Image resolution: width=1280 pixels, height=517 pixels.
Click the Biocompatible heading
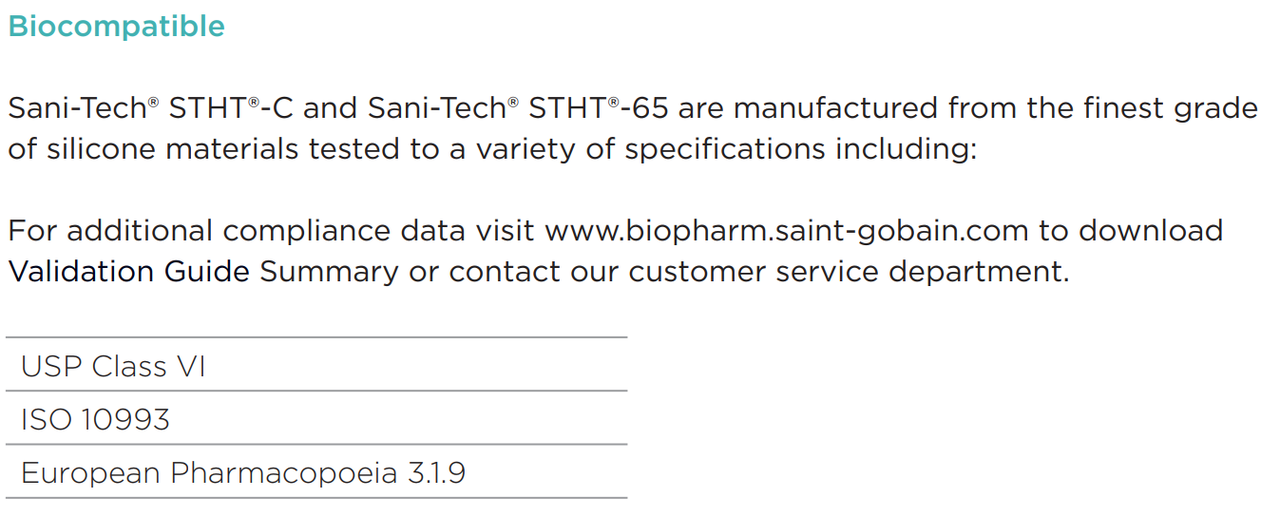pos(116,27)
